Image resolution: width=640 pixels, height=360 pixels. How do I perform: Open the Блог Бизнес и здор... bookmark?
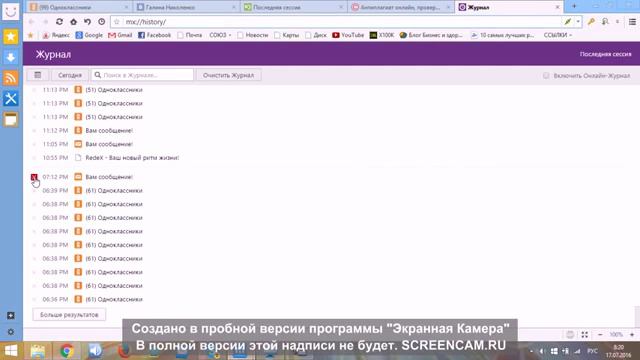431,36
